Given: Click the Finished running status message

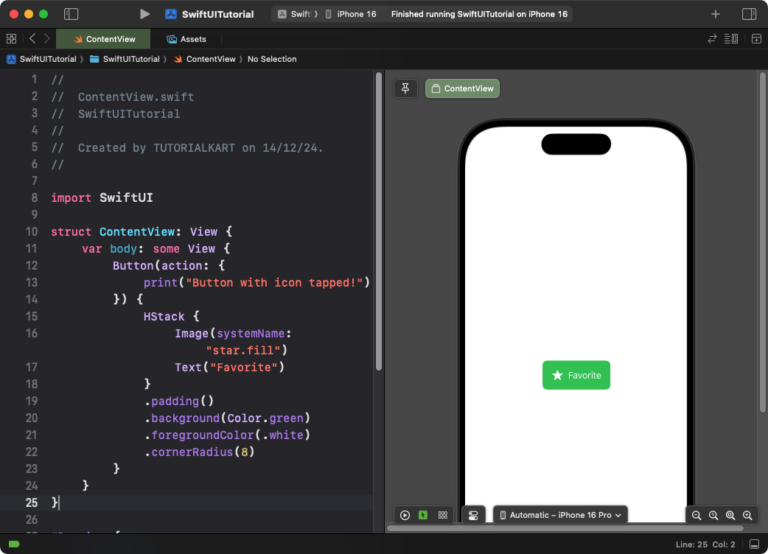Looking at the screenshot, I should pyautogui.click(x=479, y=14).
